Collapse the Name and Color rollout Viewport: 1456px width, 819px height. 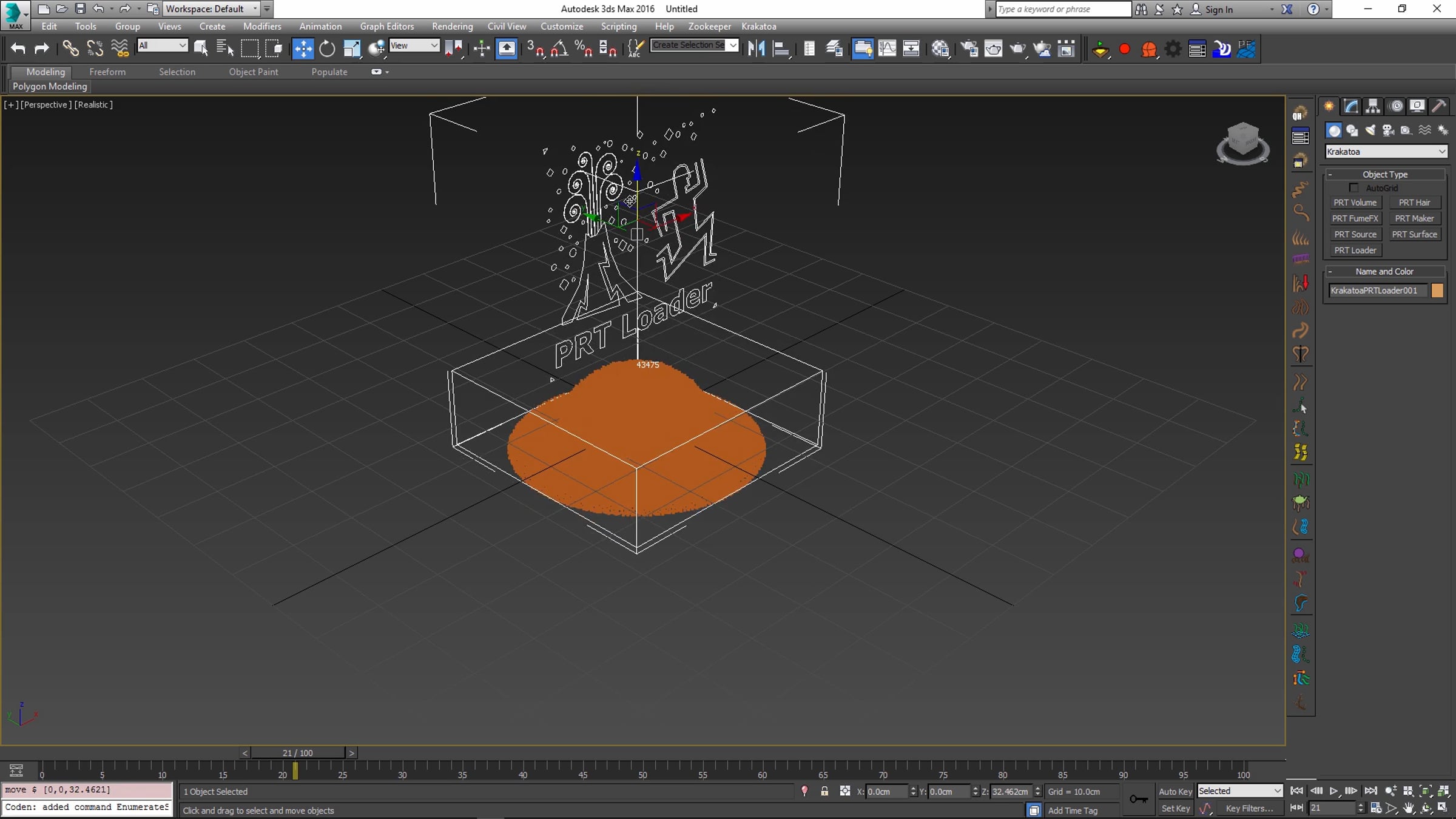click(1385, 272)
